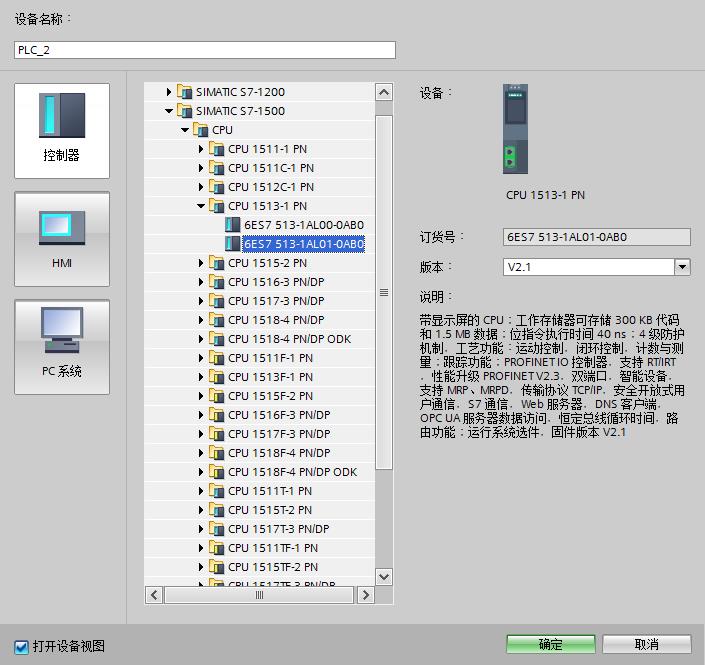
Task: Expand the CPU 1518F-4 PN/DP ODK node
Action: click(201, 472)
